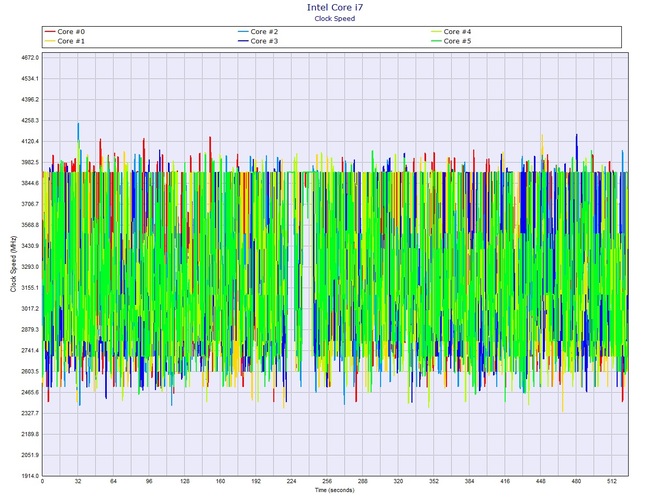
Task: Click the Time (seconds) axis label
Action: (x=335, y=490)
